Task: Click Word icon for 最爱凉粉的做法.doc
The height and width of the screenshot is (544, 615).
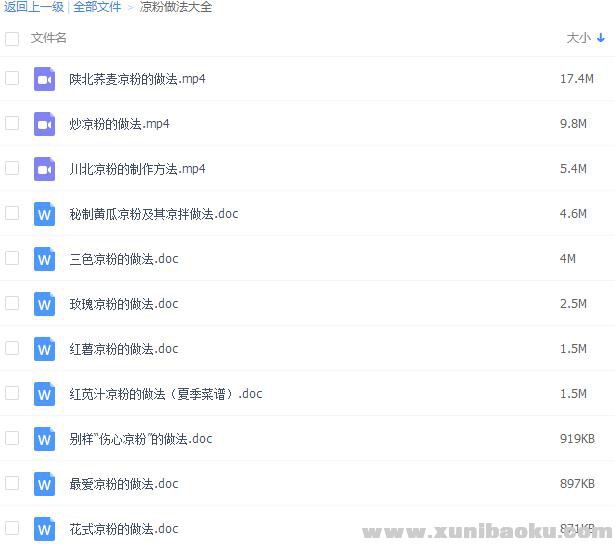Action: (44, 484)
